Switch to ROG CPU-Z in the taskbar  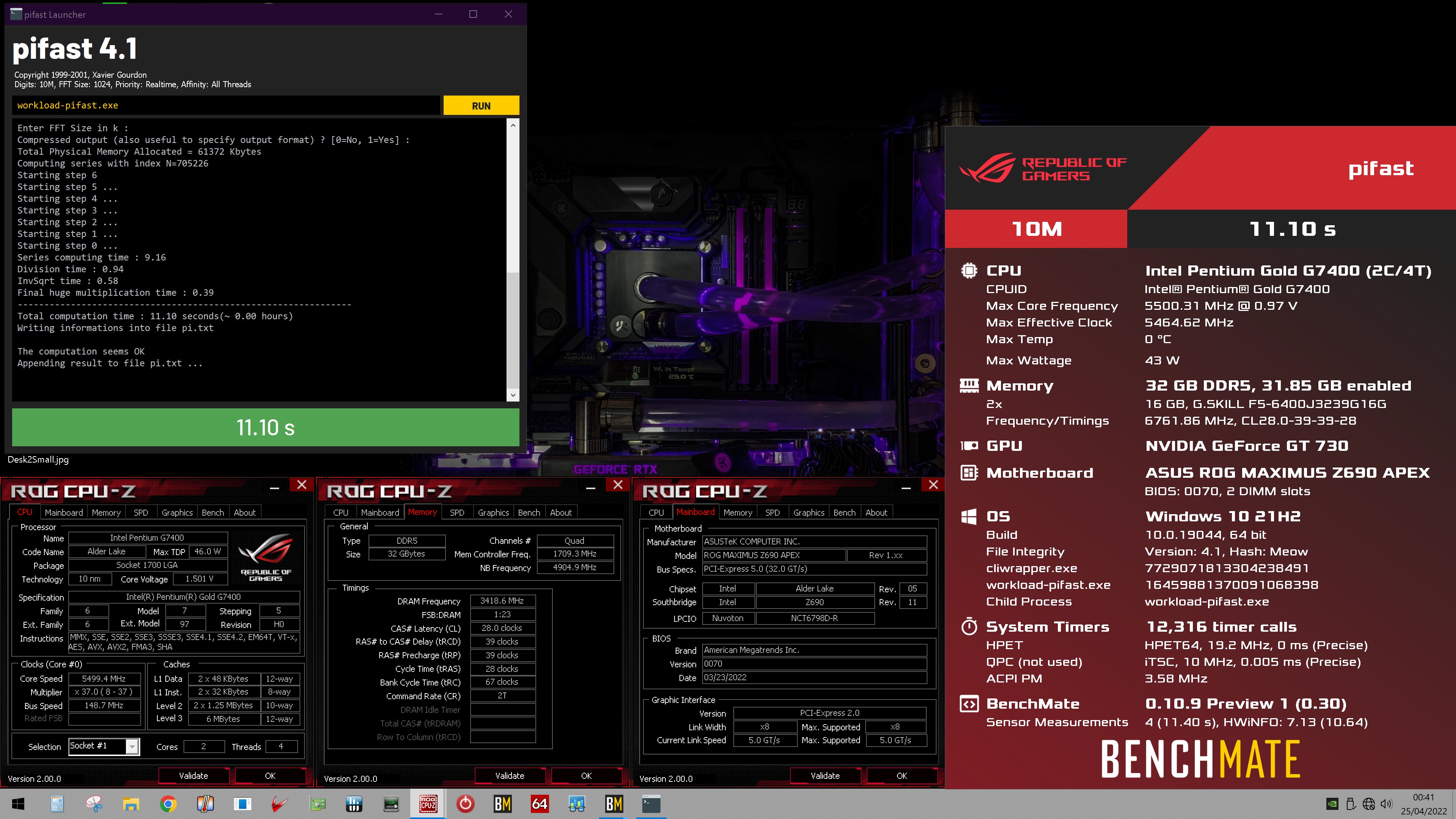tap(428, 804)
